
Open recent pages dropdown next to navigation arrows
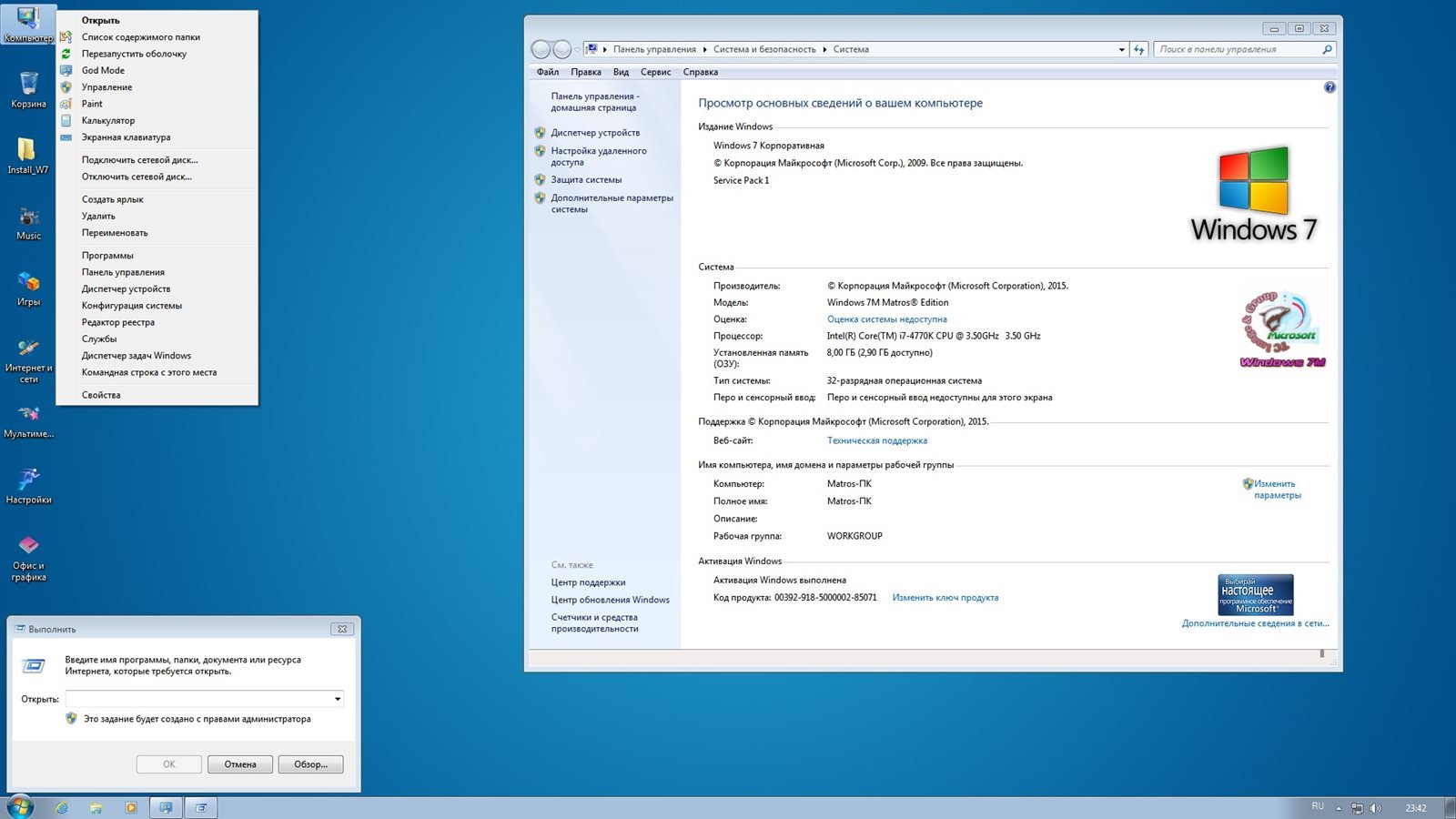coord(577,49)
